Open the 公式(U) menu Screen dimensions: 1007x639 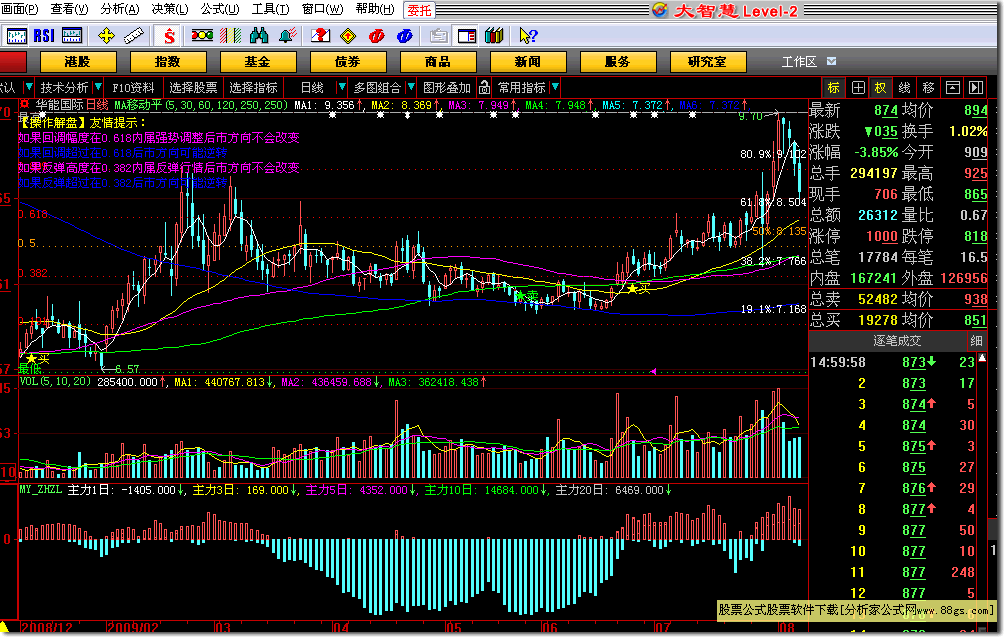(x=220, y=9)
